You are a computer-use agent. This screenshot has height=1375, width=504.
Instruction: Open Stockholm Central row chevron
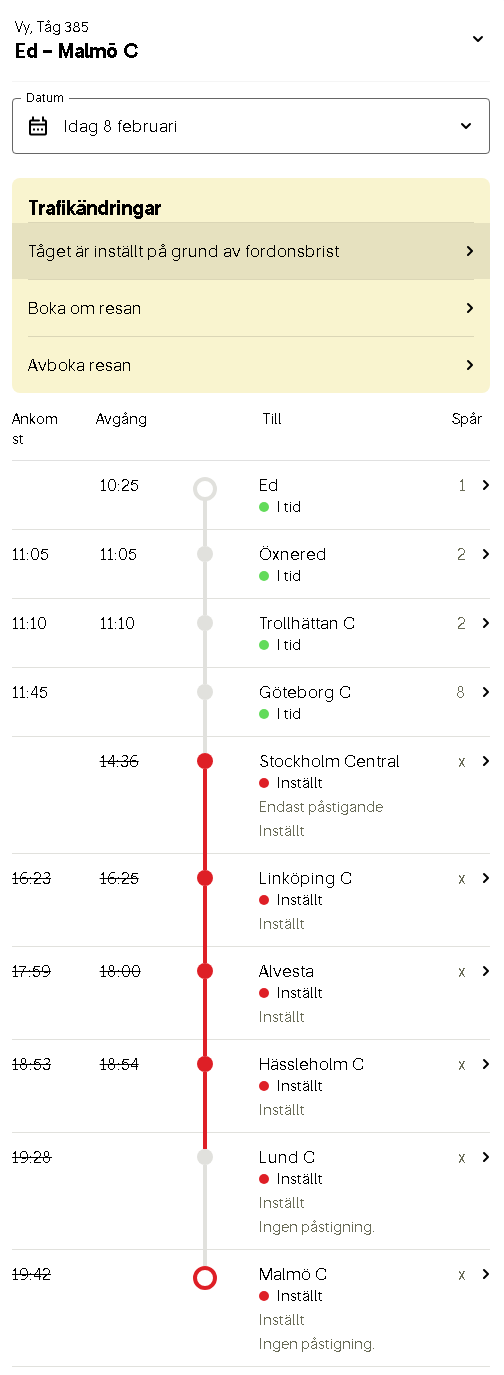(x=485, y=761)
